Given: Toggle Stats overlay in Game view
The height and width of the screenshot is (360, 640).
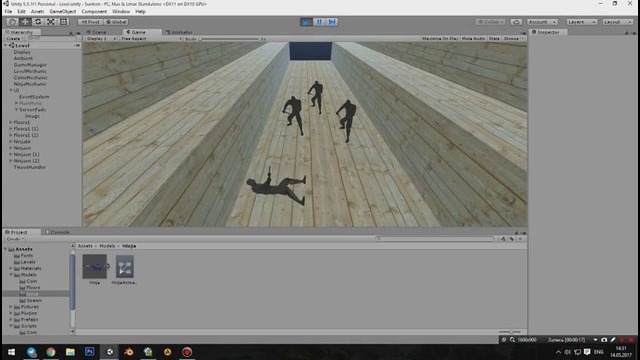Looking at the screenshot, I should coord(494,38).
